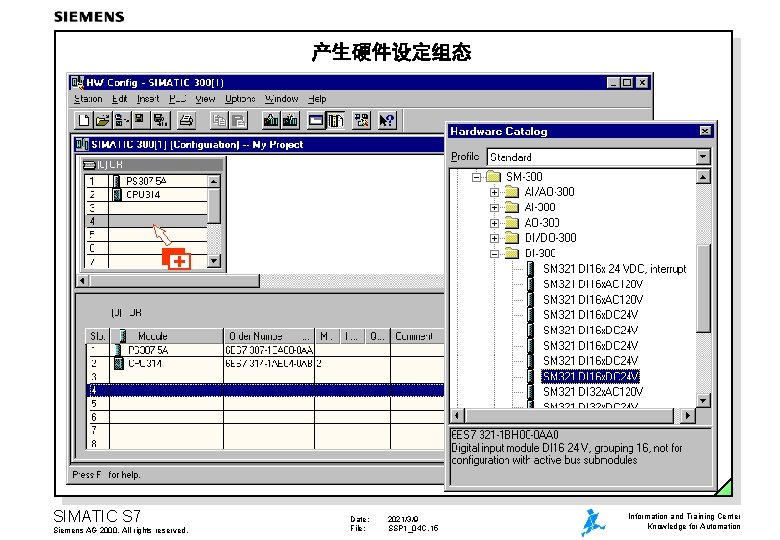
Task: Click the Order Number column header
Action: coord(269,336)
